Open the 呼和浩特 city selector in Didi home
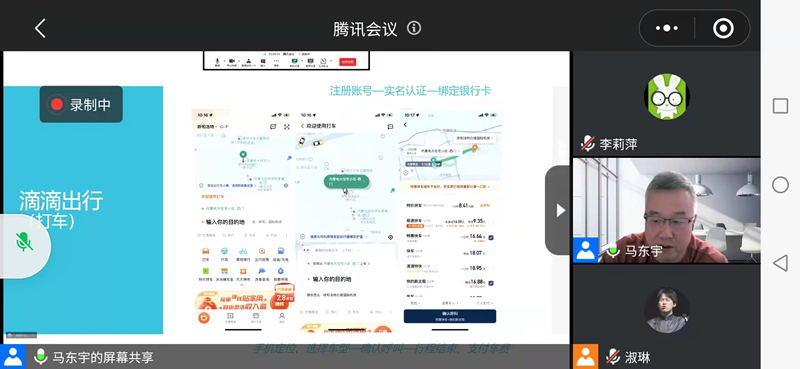Screen dimensions: 800x369 206,127
